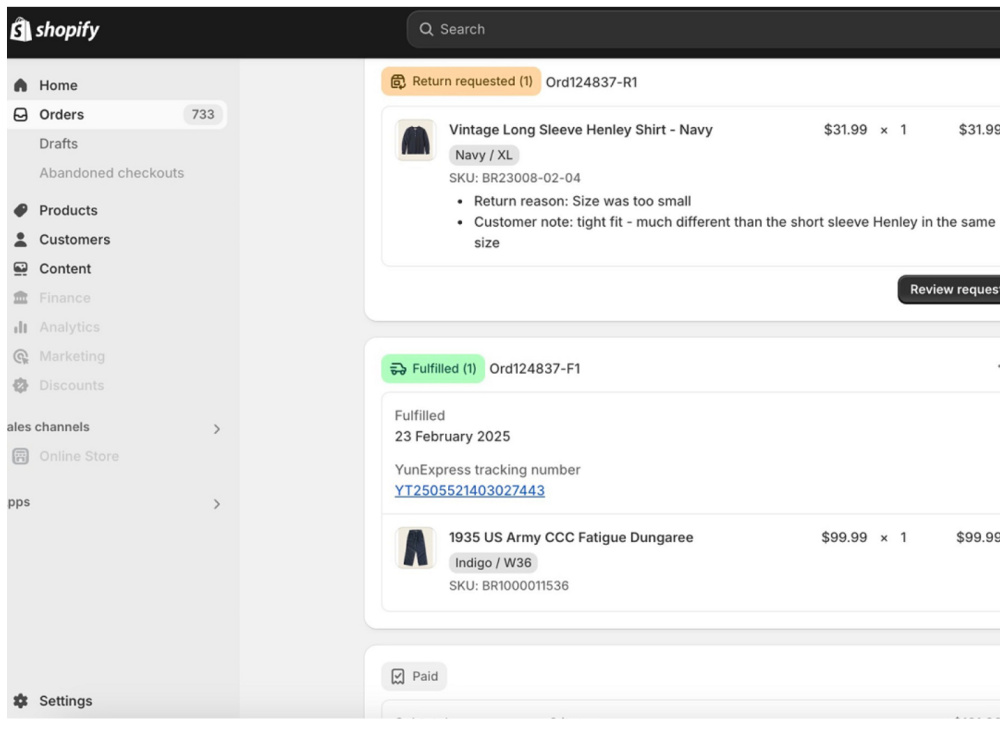Viewport: 1000px width, 750px height.
Task: Click the Review request button
Action: point(949,290)
